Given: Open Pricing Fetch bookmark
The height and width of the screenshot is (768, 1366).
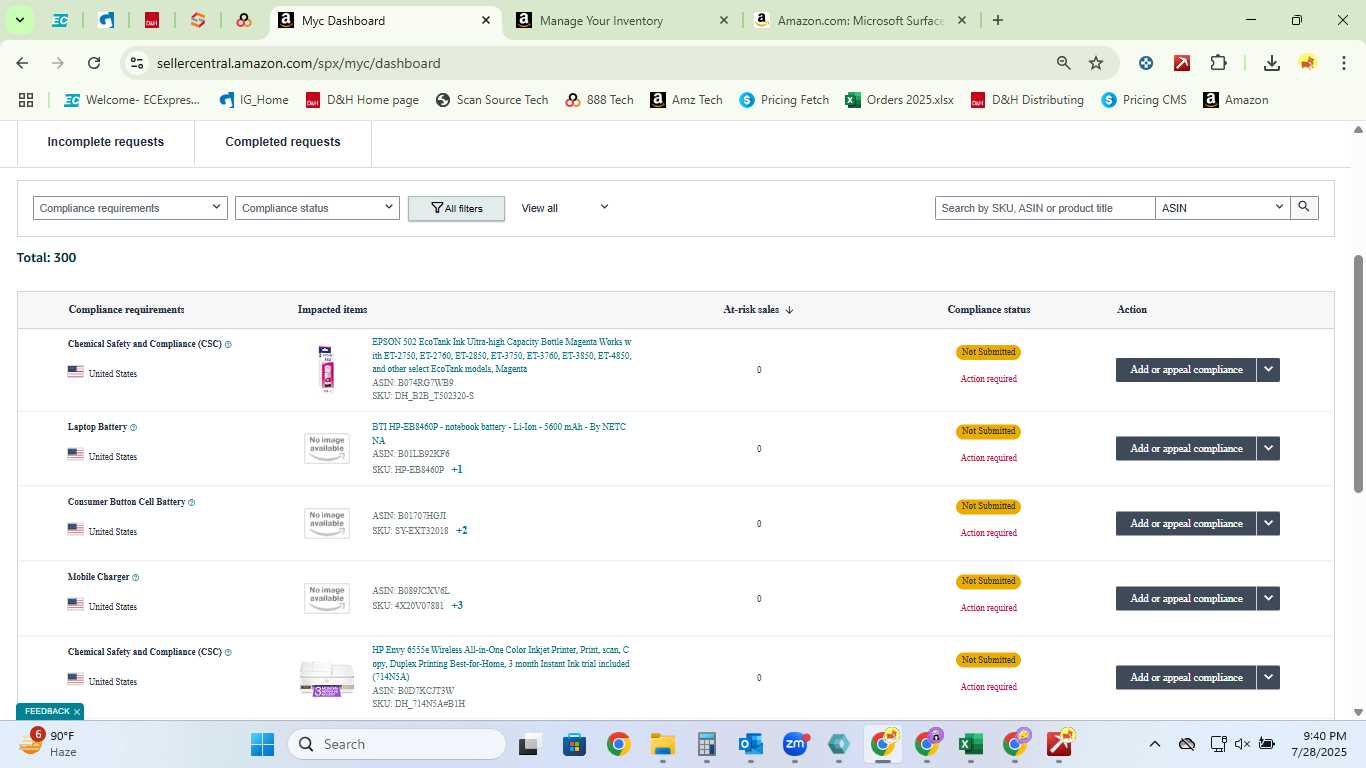Looking at the screenshot, I should (784, 100).
